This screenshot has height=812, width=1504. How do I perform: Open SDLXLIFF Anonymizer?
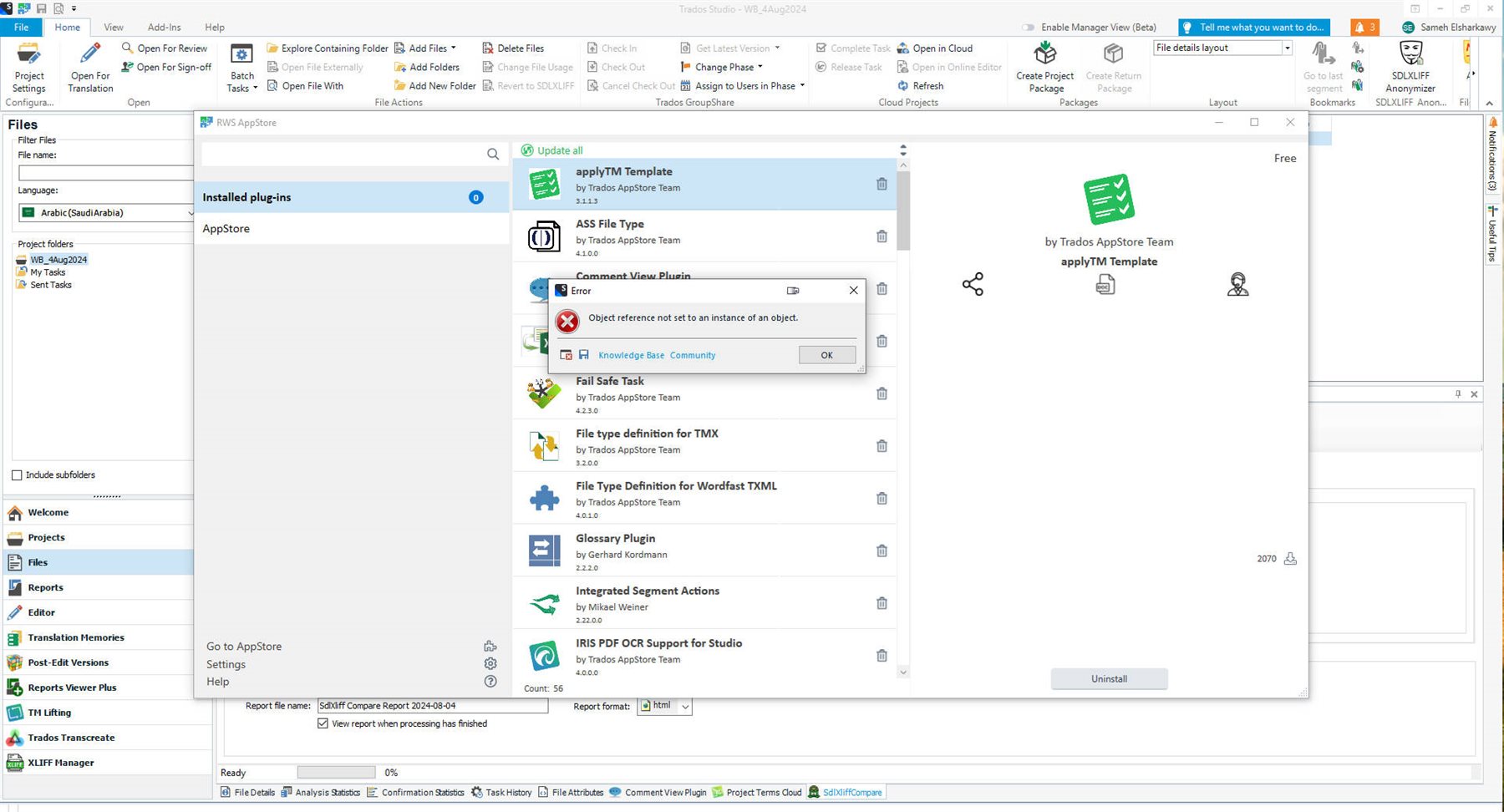(x=1410, y=69)
